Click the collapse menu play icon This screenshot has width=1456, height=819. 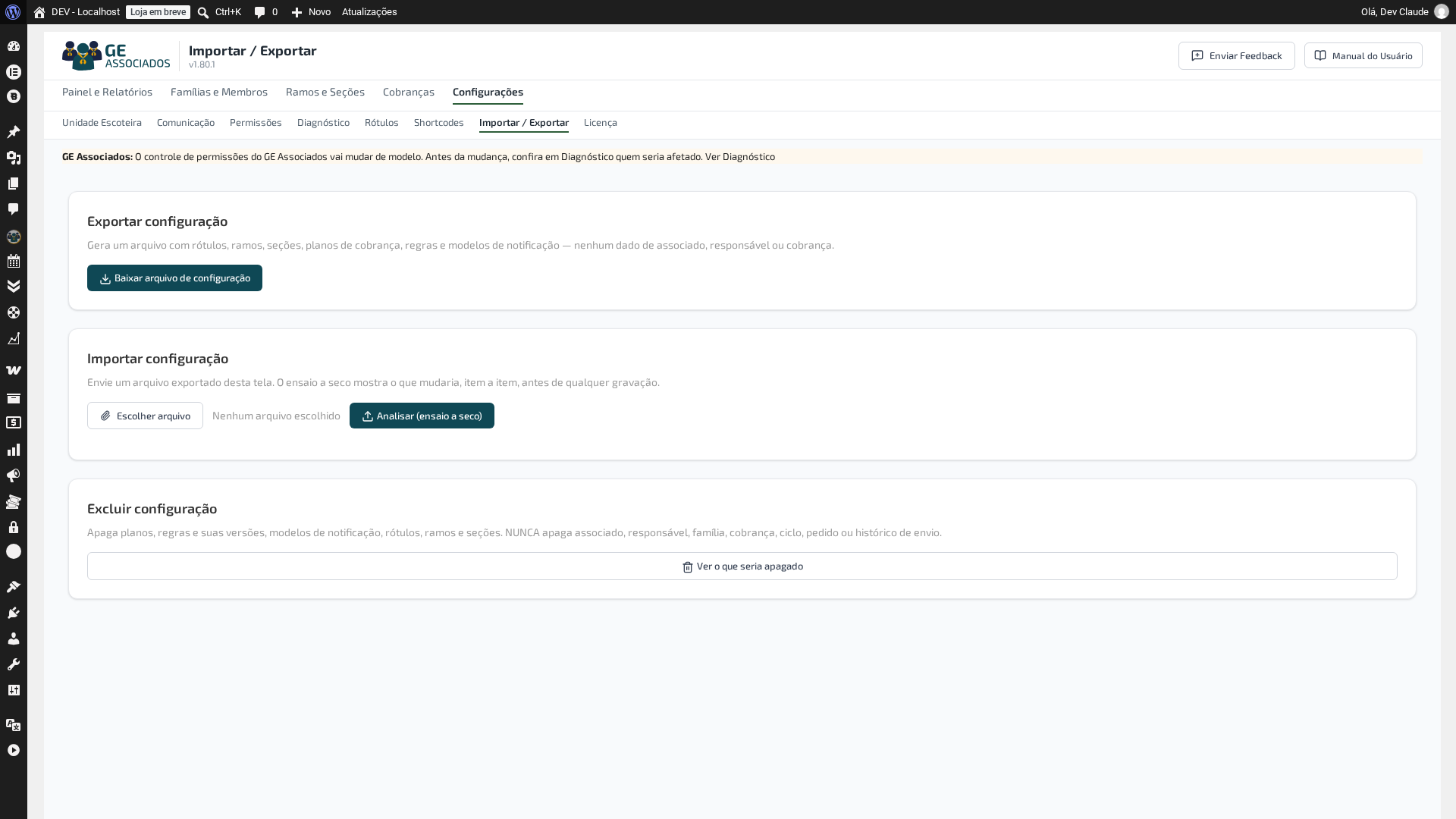(14, 750)
